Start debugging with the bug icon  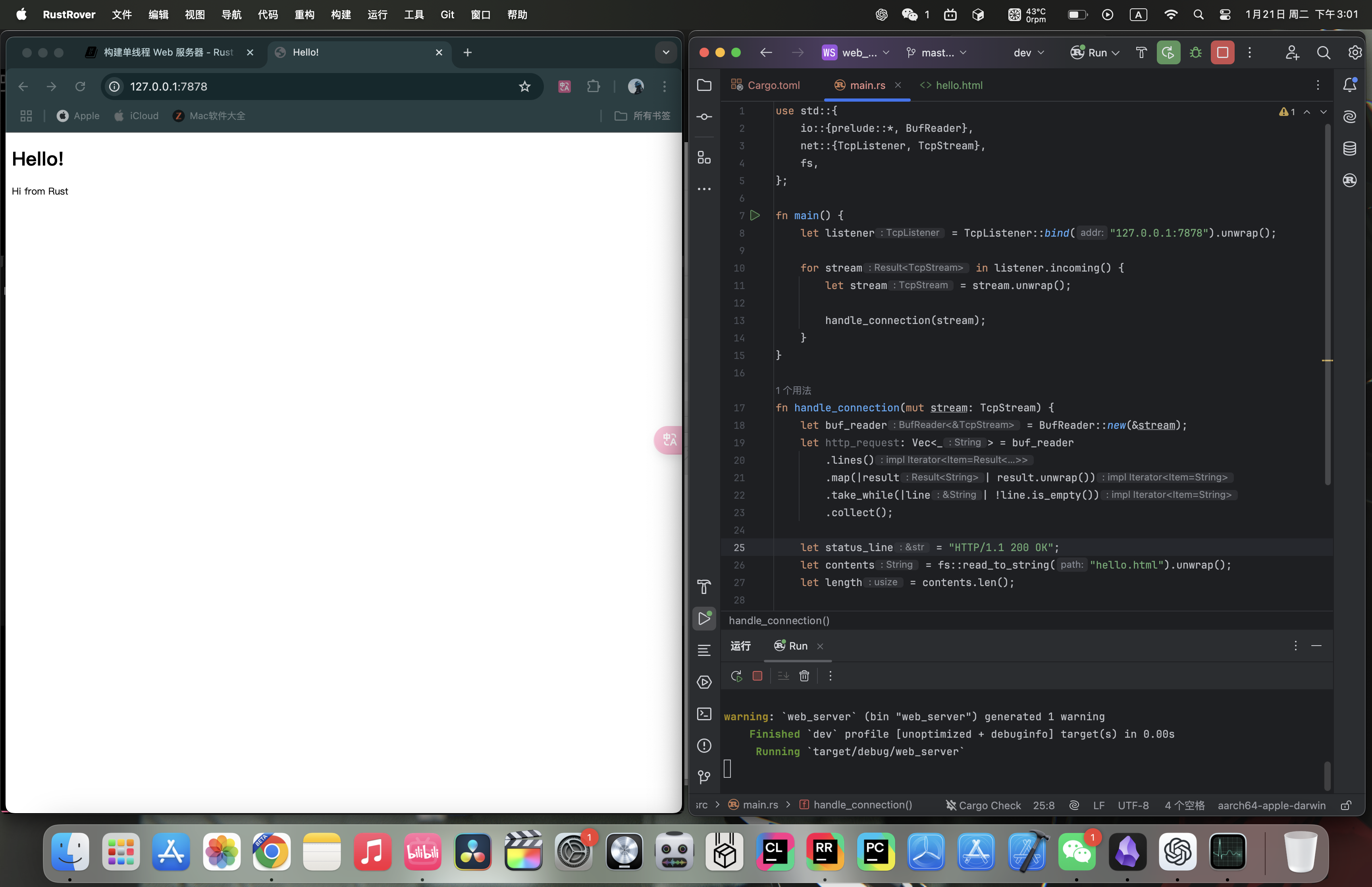[1195, 52]
